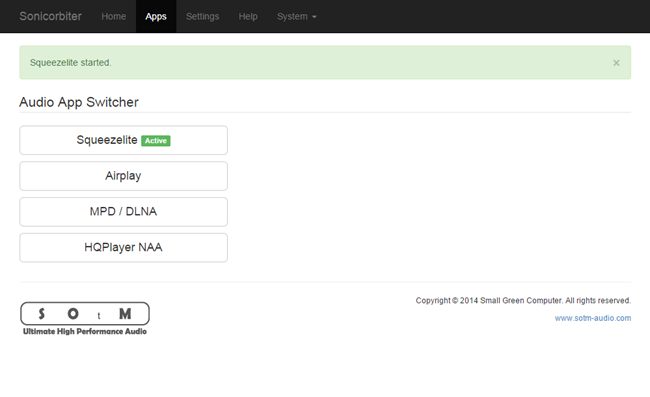Viewport: 650px width, 397px height.
Task: Switch to the Airplay app
Action: (x=124, y=176)
